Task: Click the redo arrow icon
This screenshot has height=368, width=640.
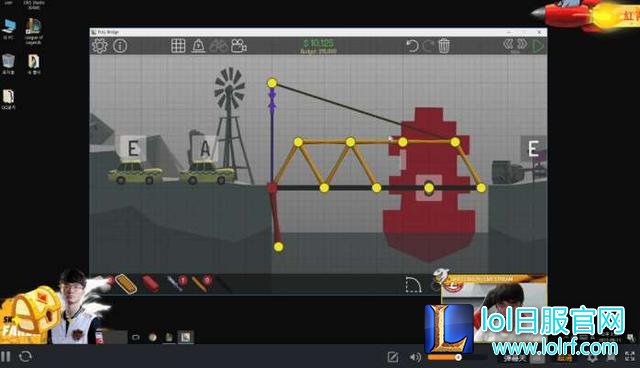Action: pyautogui.click(x=429, y=46)
